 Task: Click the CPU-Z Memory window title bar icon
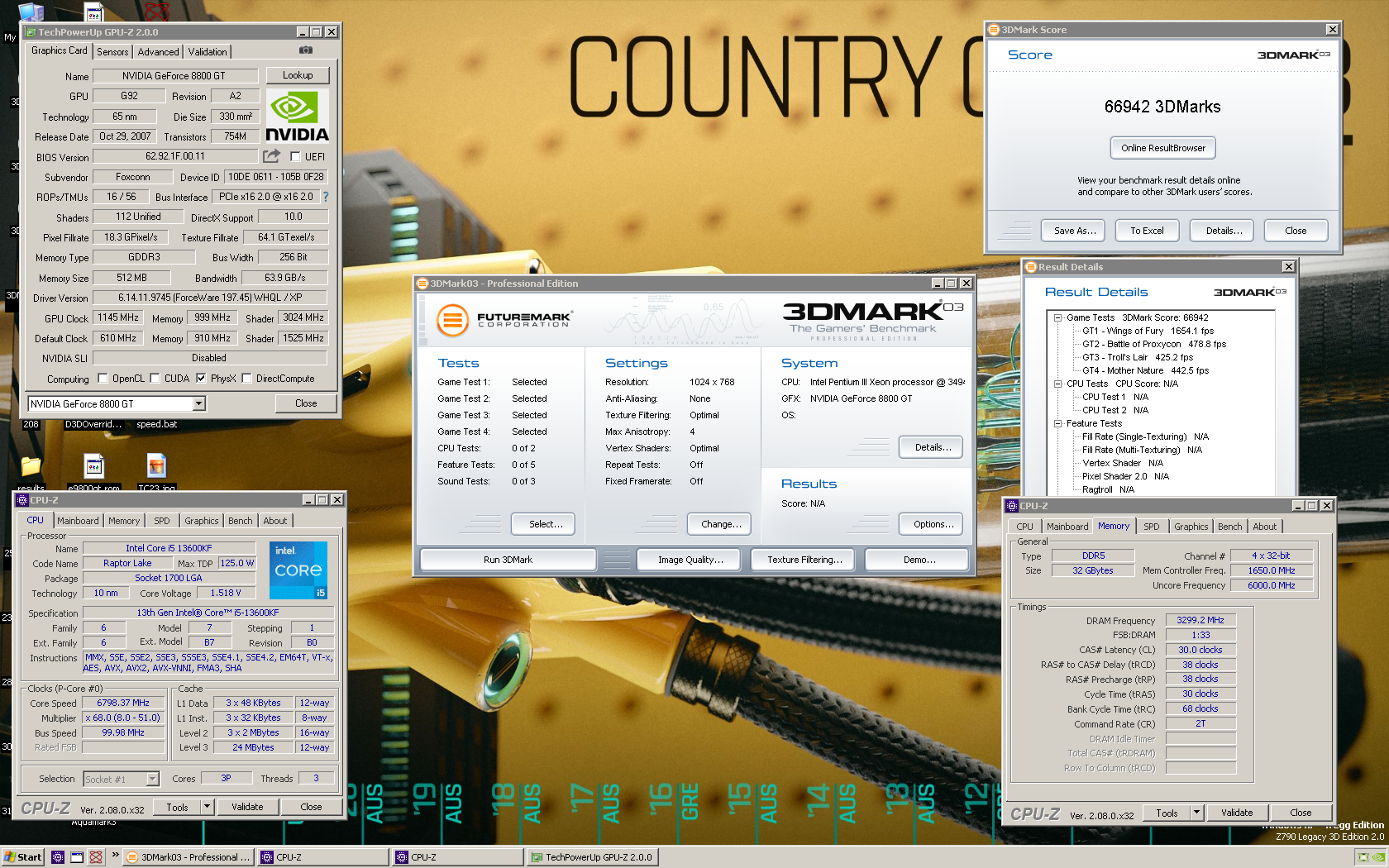pos(1012,506)
